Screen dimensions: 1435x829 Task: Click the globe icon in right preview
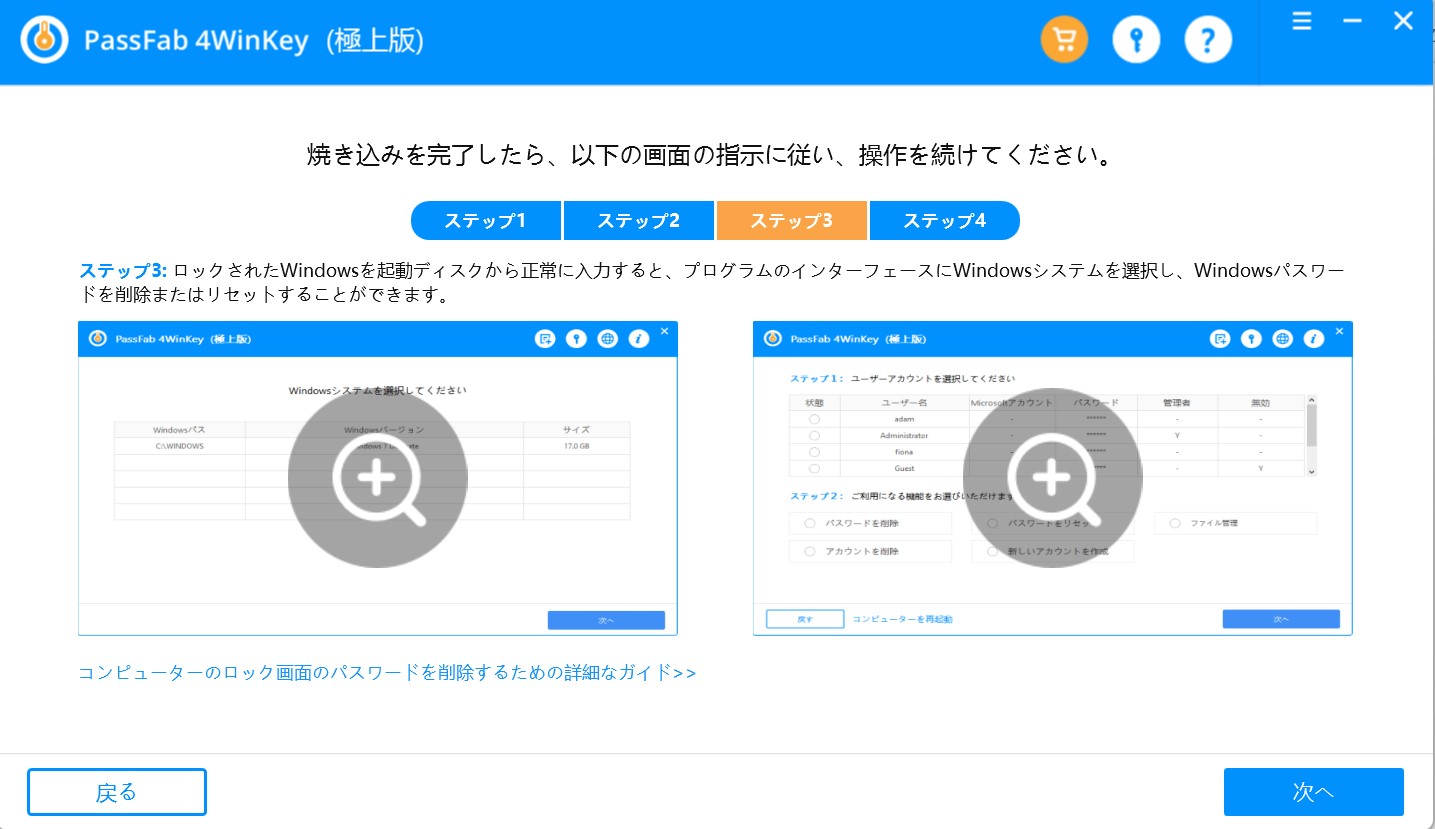[1283, 339]
